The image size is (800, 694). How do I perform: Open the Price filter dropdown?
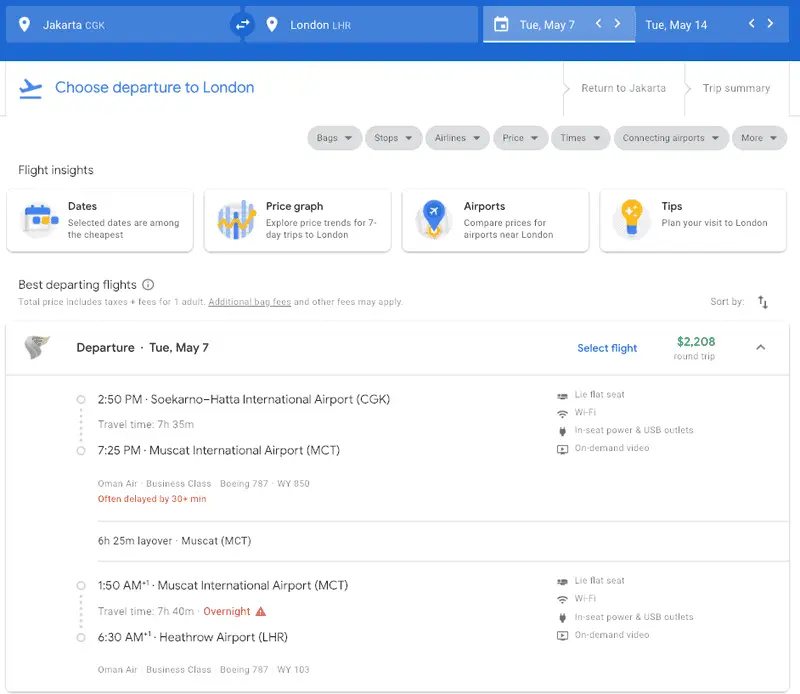click(520, 138)
